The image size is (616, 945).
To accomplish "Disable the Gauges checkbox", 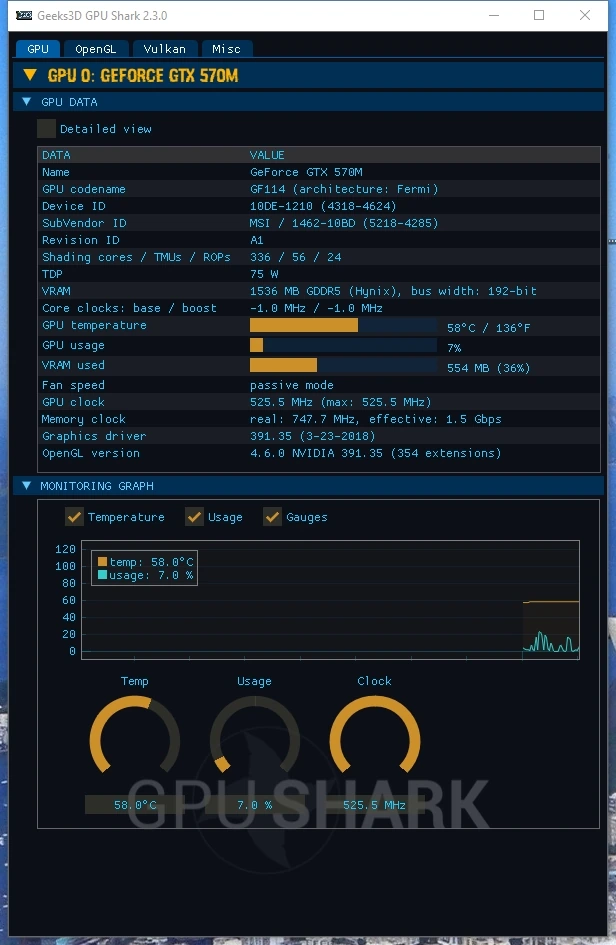I will click(272, 517).
